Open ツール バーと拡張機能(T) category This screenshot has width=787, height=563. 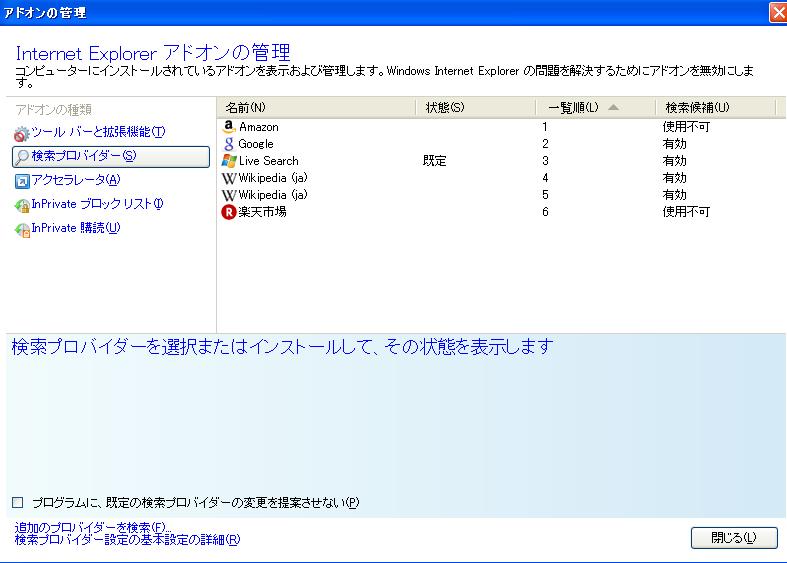click(x=98, y=132)
